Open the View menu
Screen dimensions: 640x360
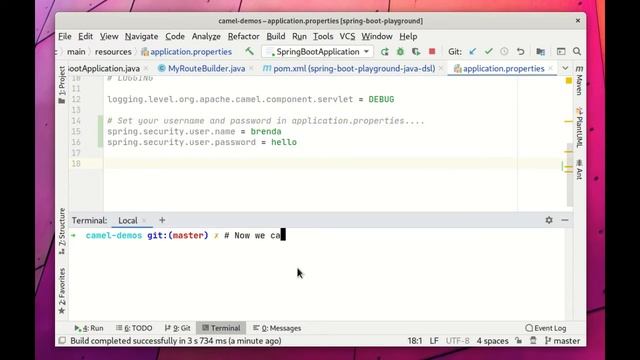(x=109, y=36)
